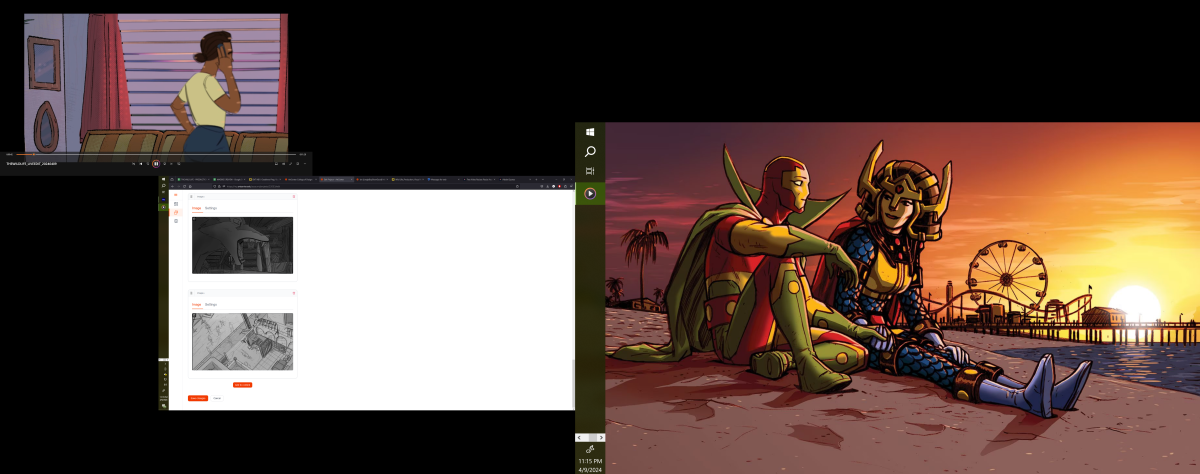
Task: Open the Windows Start menu on right monitor
Action: point(591,131)
